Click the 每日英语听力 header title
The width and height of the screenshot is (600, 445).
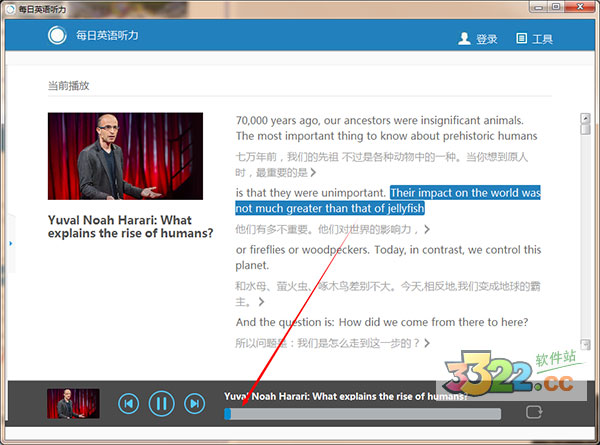coord(107,36)
